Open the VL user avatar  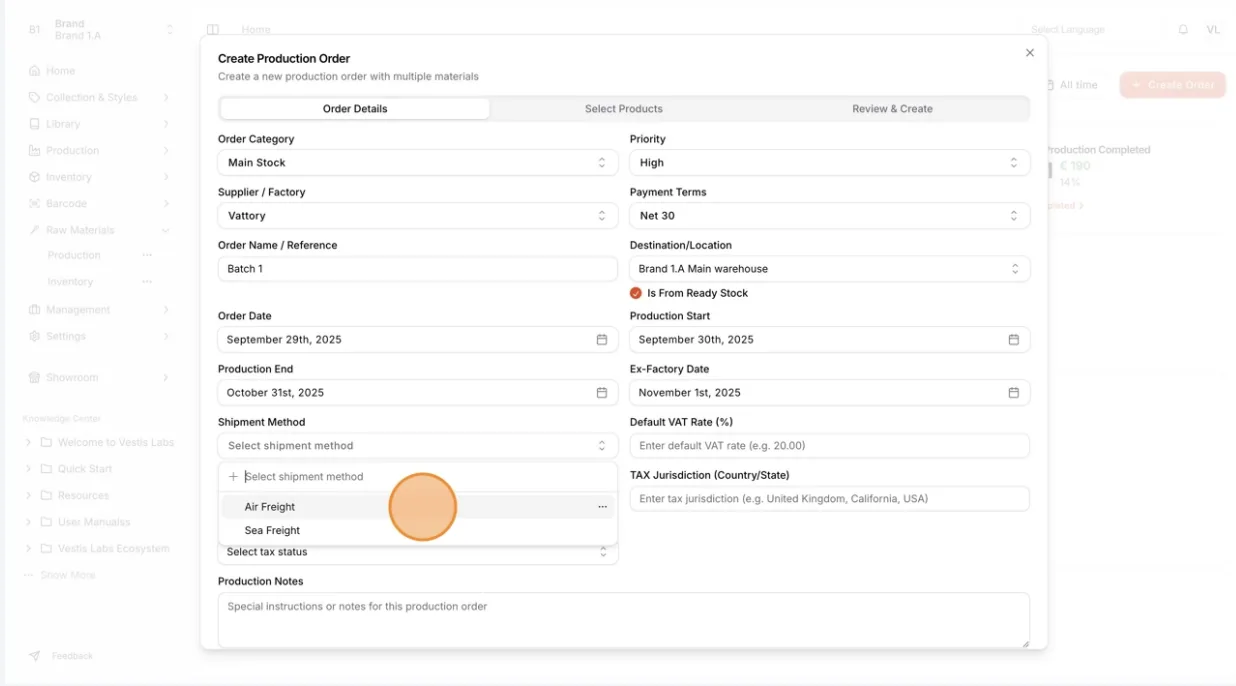[x=1213, y=30]
